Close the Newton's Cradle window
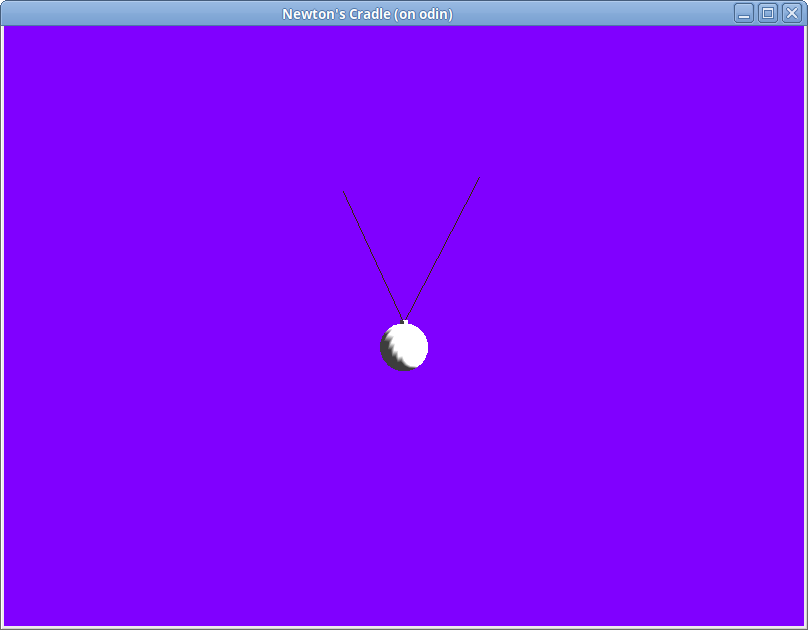Viewport: 808px width, 630px height. tap(792, 13)
